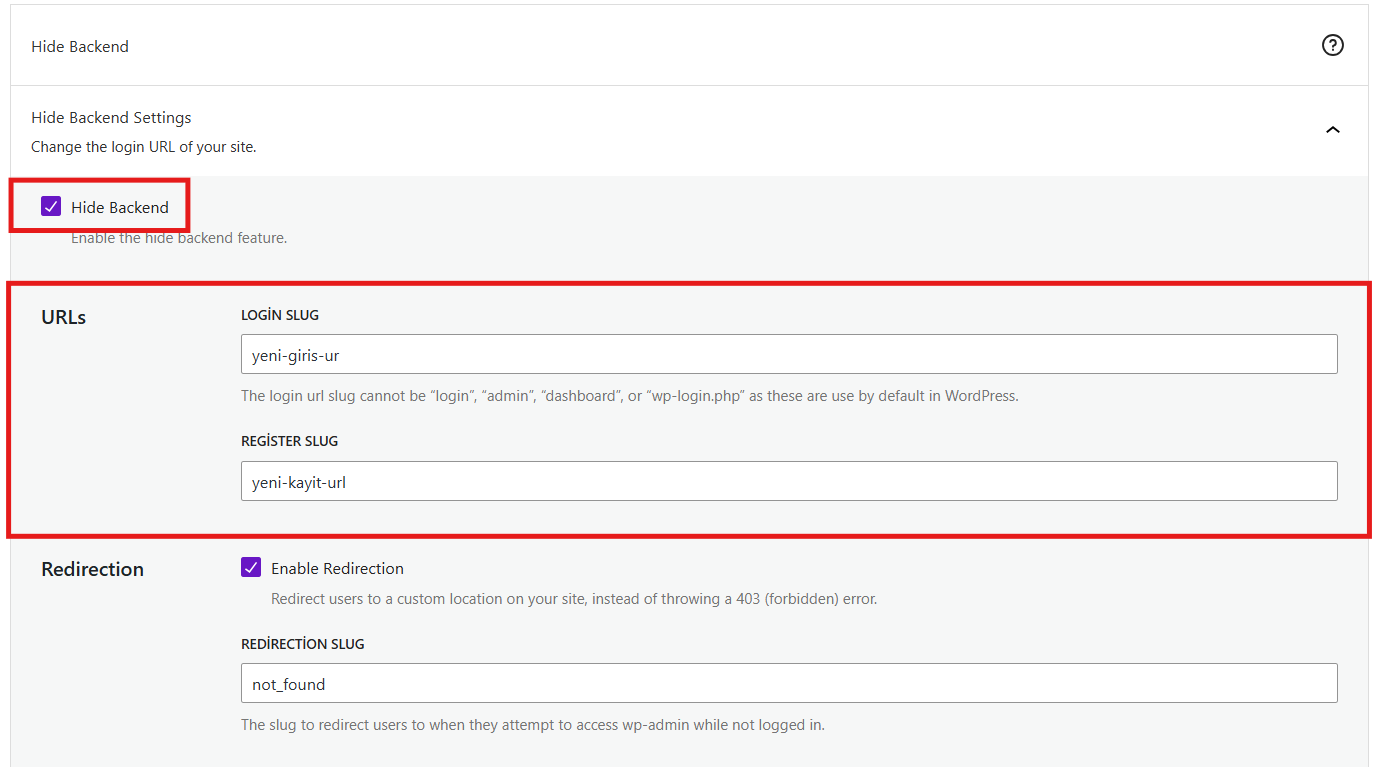1377x767 pixels.
Task: Click the Enable Redirection label text
Action: [337, 568]
